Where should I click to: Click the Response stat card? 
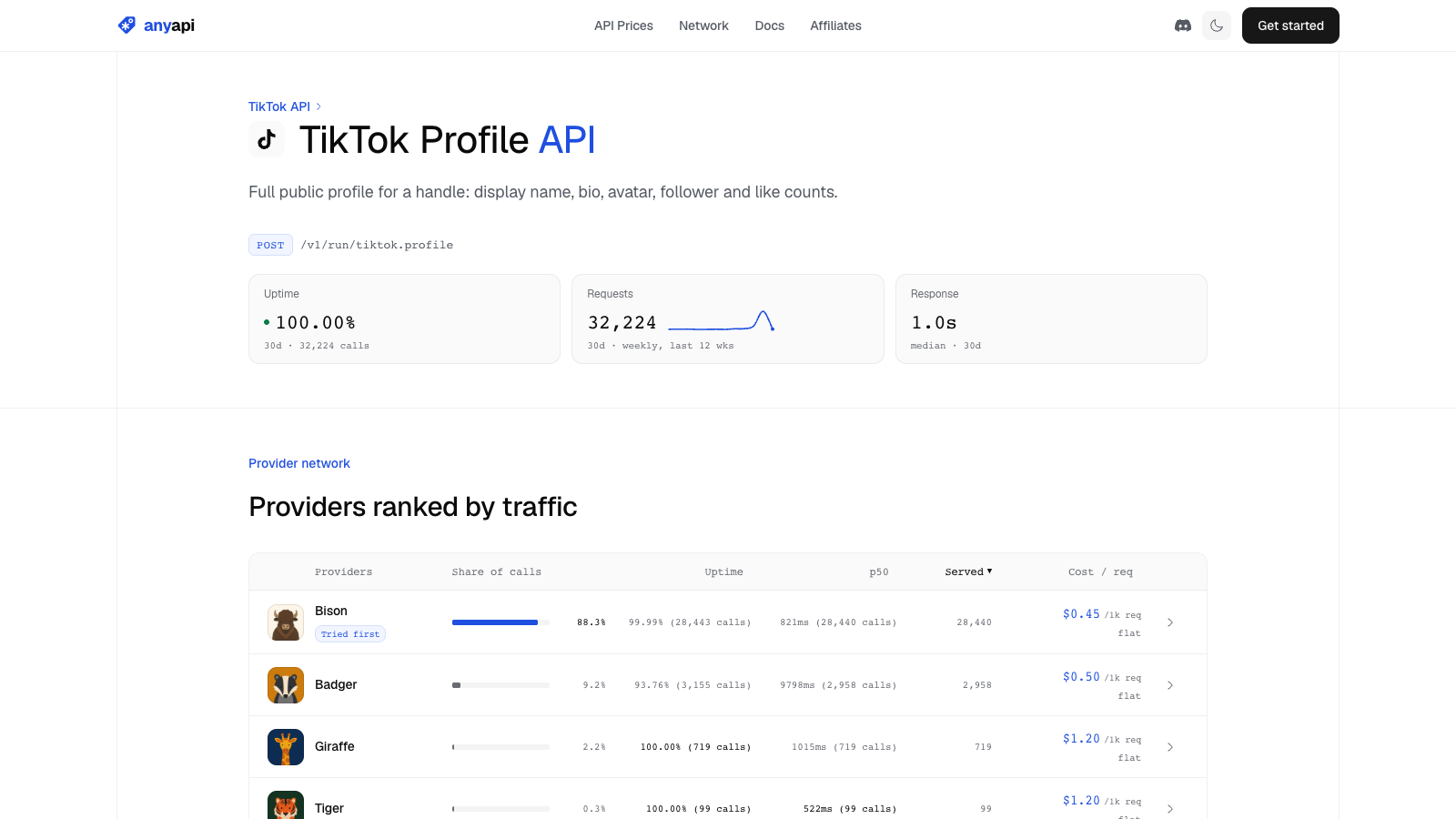(1051, 318)
